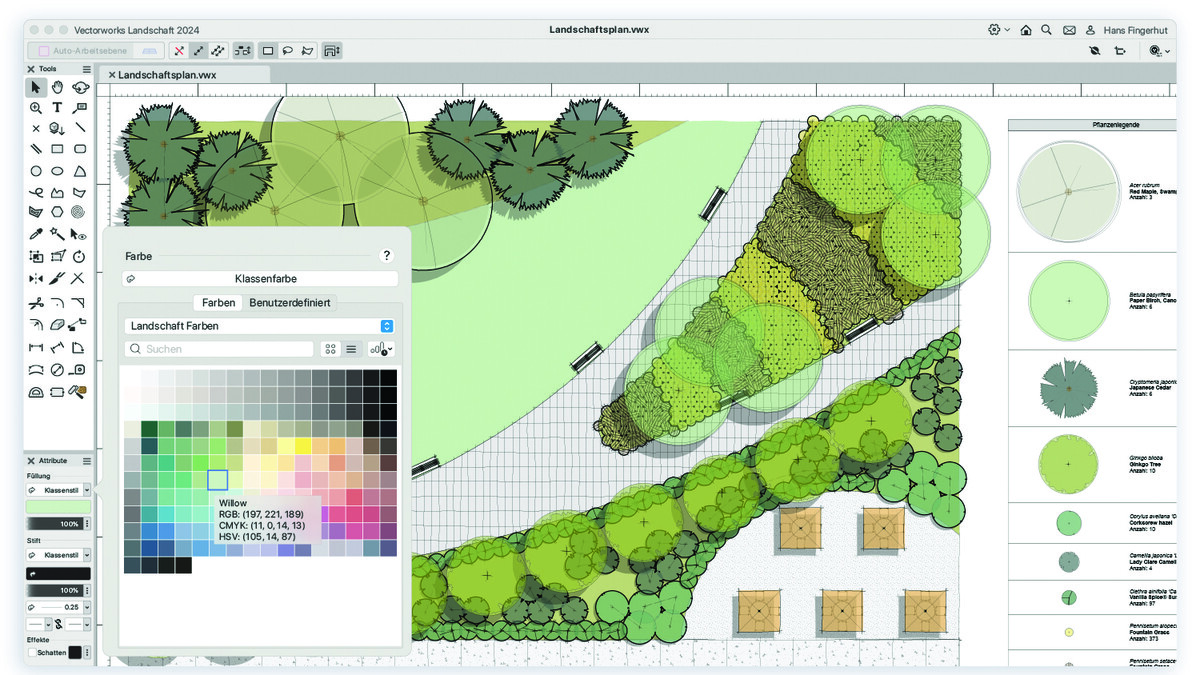Click the light green fill color preview

click(58, 507)
